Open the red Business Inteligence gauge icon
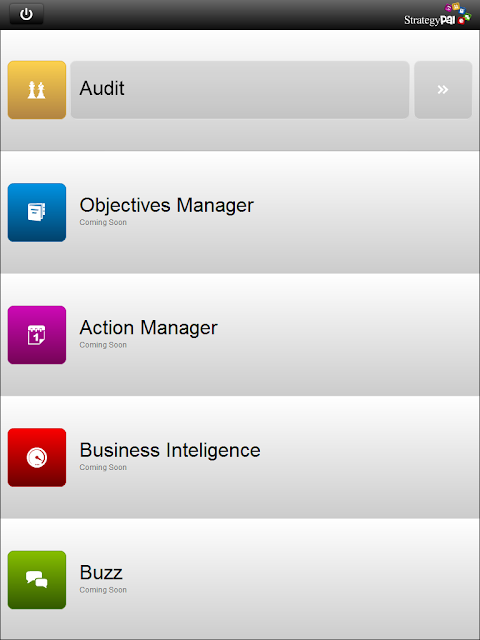 37,457
